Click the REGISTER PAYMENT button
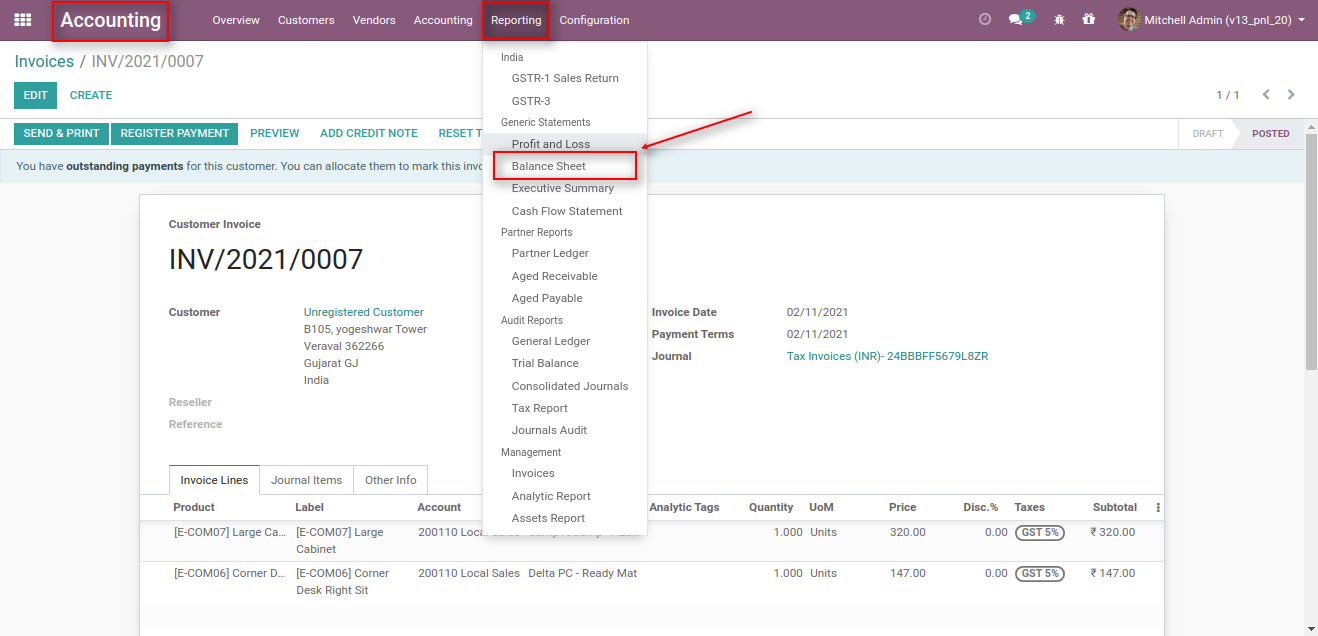The height and width of the screenshot is (636, 1318). click(173, 132)
